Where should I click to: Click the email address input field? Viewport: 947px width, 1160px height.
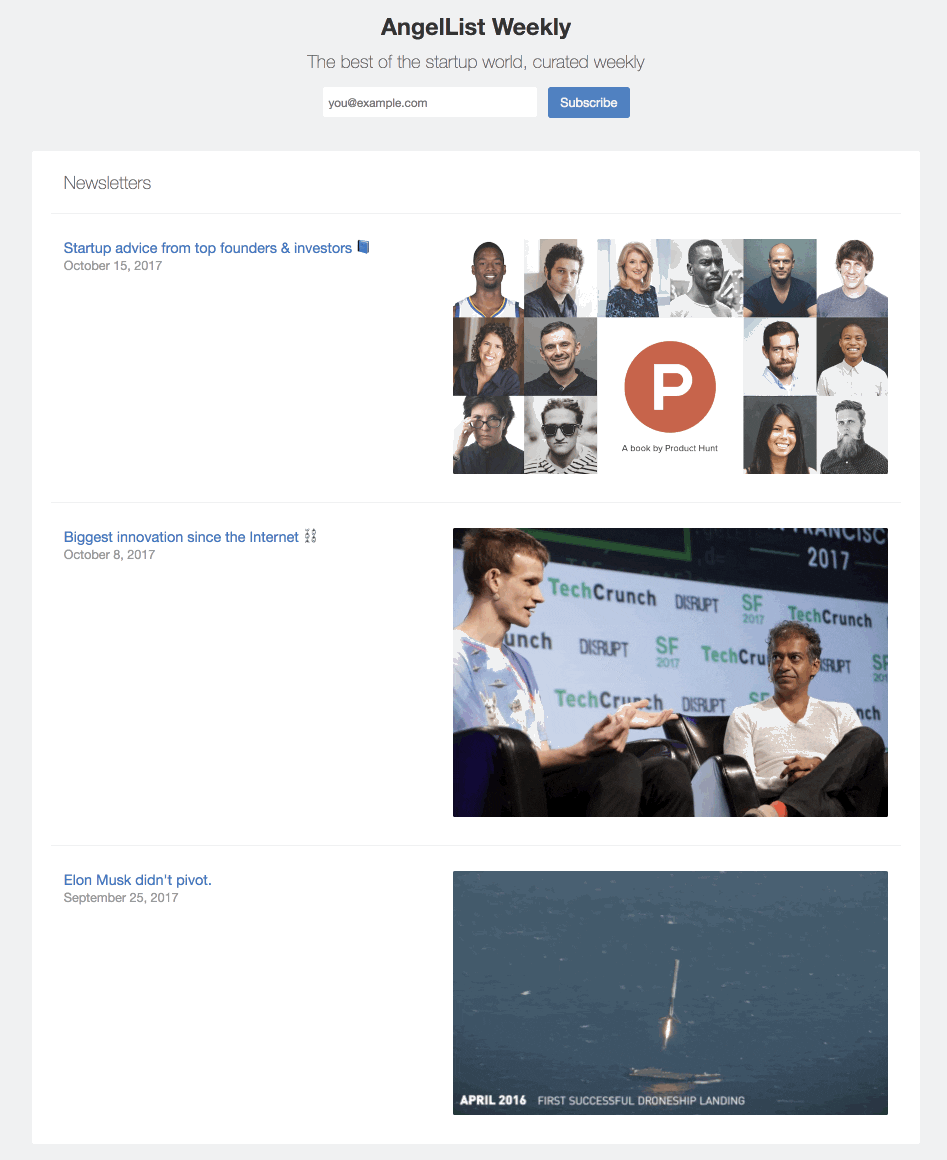430,102
